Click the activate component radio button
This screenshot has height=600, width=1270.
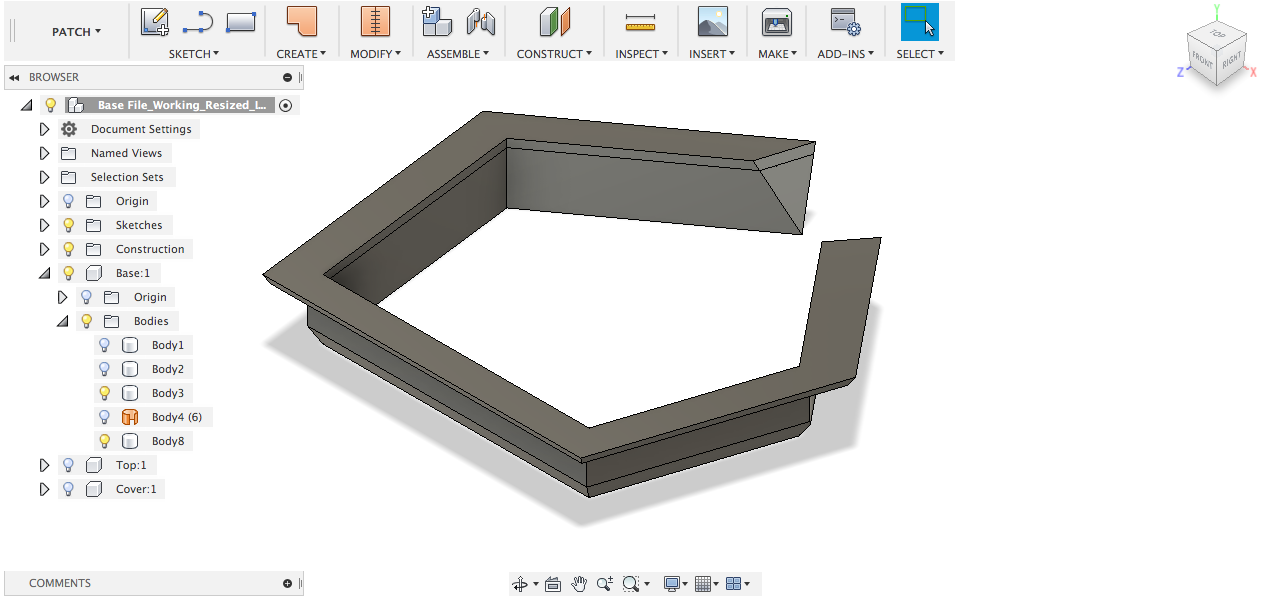286,105
